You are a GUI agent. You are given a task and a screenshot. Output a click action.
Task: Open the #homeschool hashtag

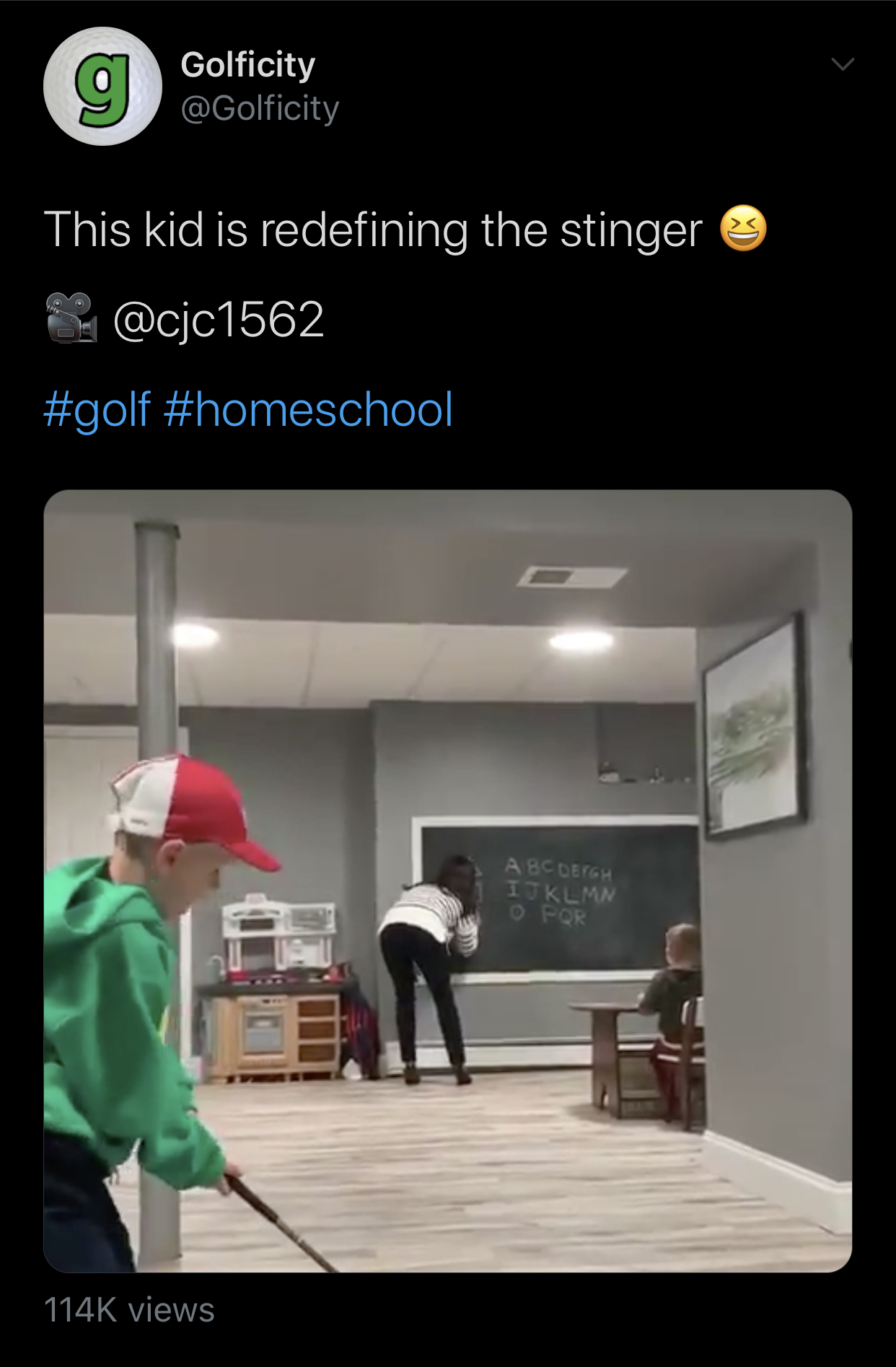(308, 409)
